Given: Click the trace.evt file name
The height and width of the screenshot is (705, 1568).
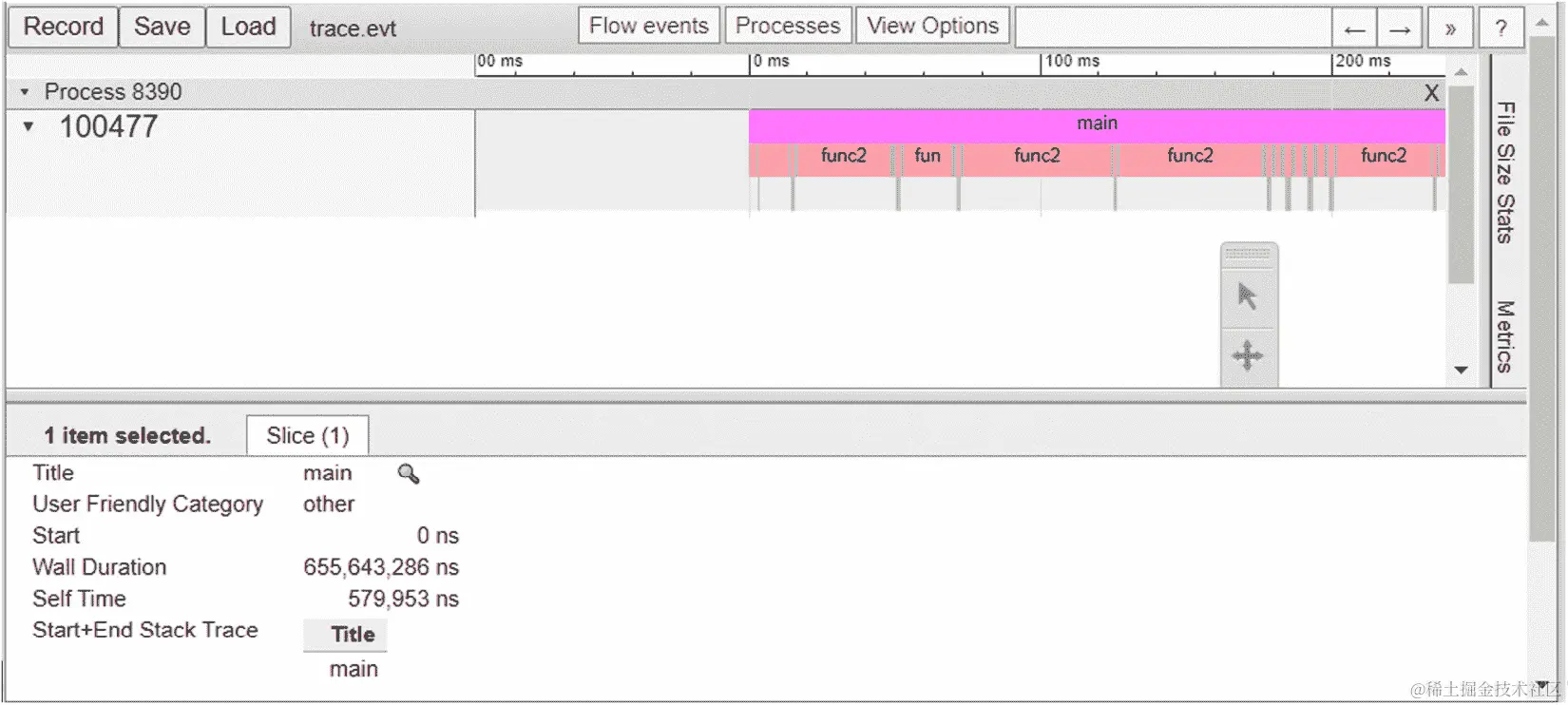Looking at the screenshot, I should point(353,29).
